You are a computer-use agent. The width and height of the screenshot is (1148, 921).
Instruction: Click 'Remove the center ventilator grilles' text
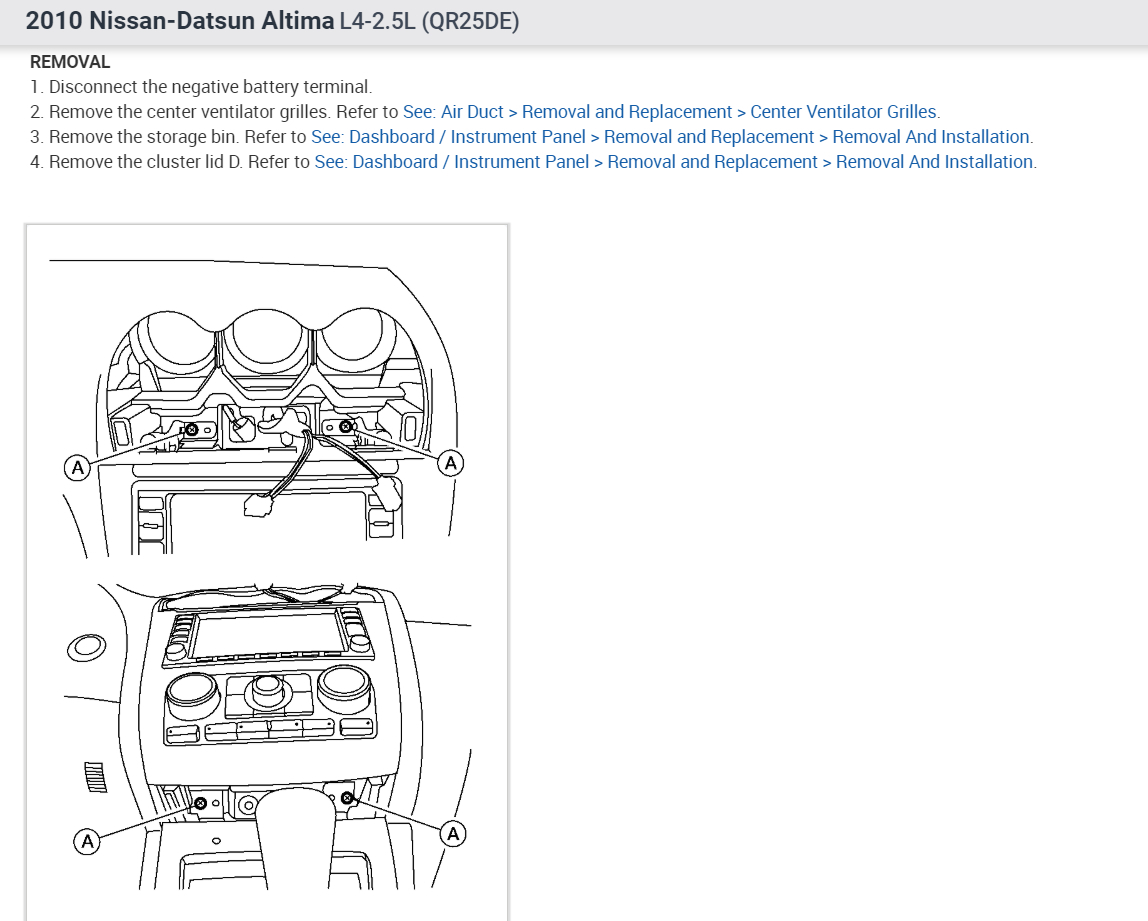point(189,112)
